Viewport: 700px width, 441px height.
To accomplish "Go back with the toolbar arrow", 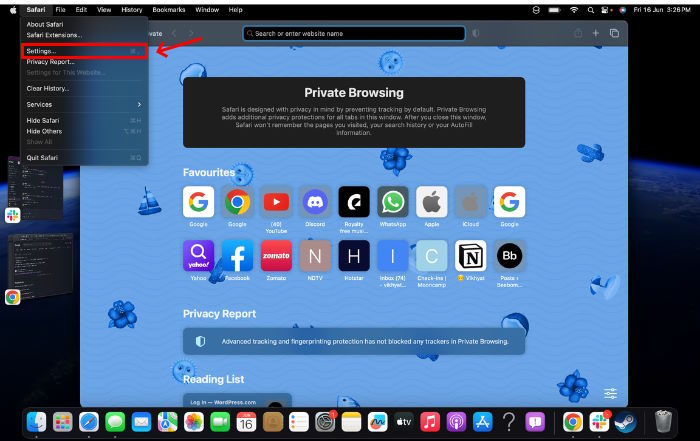I will [x=174, y=33].
